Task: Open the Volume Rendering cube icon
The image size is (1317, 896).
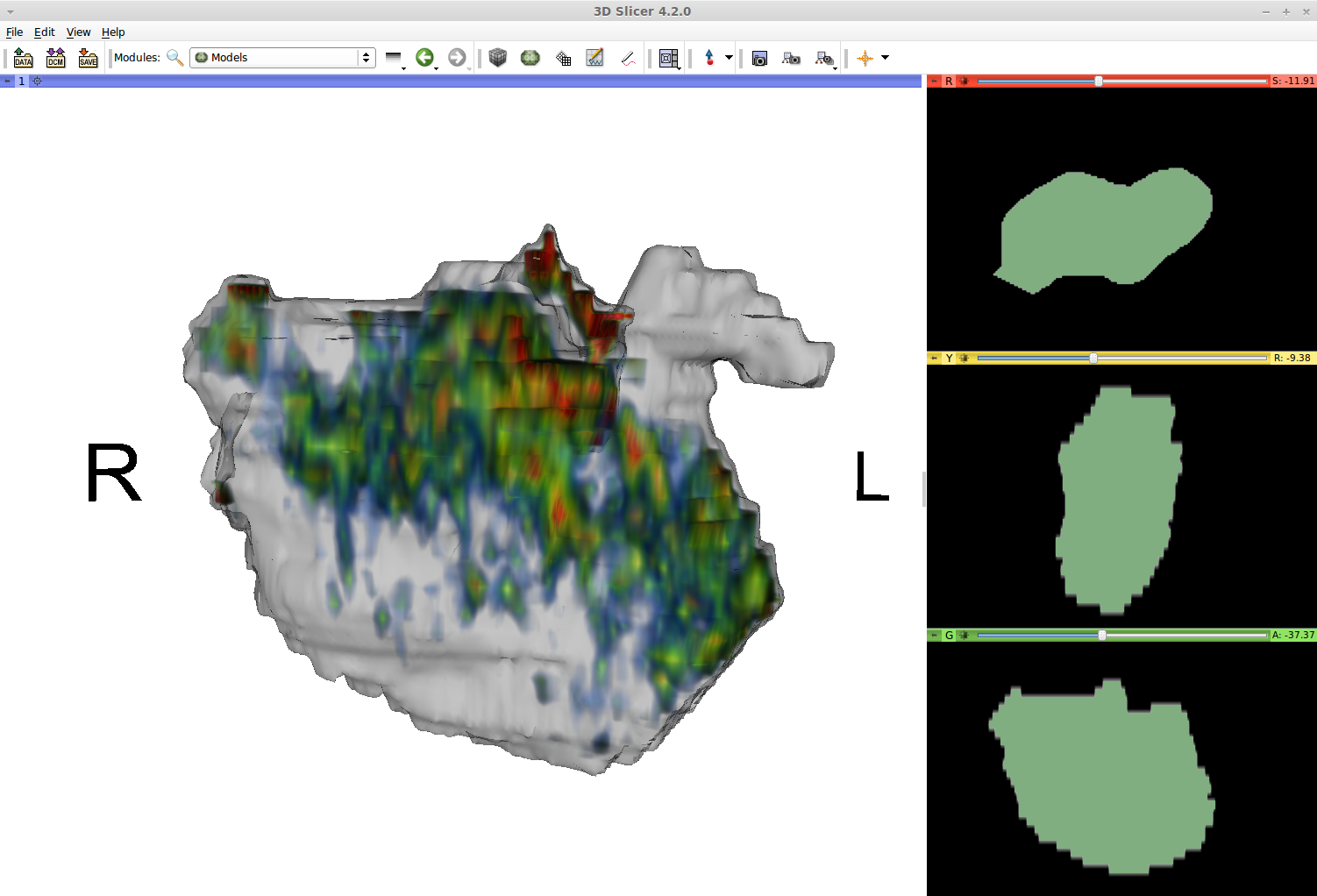Action: point(498,58)
